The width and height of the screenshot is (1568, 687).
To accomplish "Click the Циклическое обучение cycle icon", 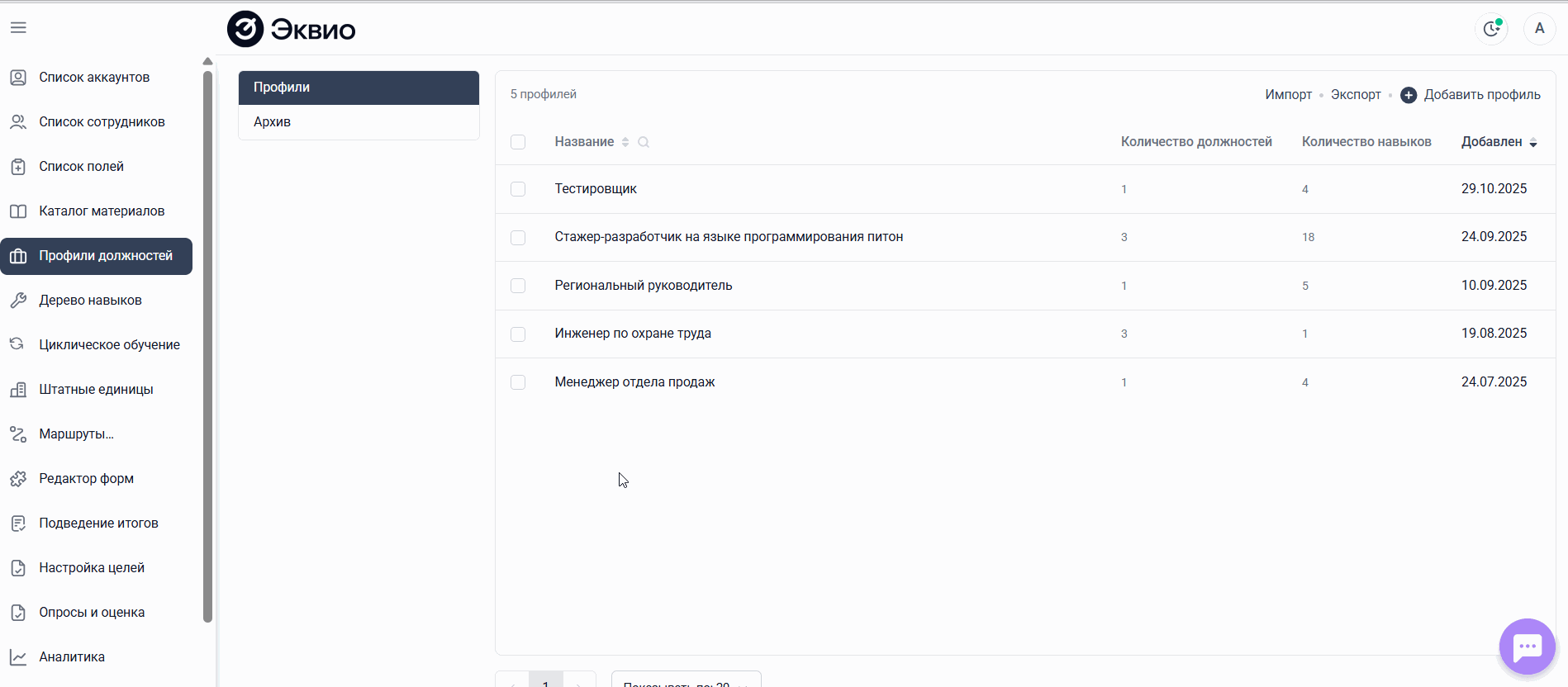I will click(x=18, y=345).
